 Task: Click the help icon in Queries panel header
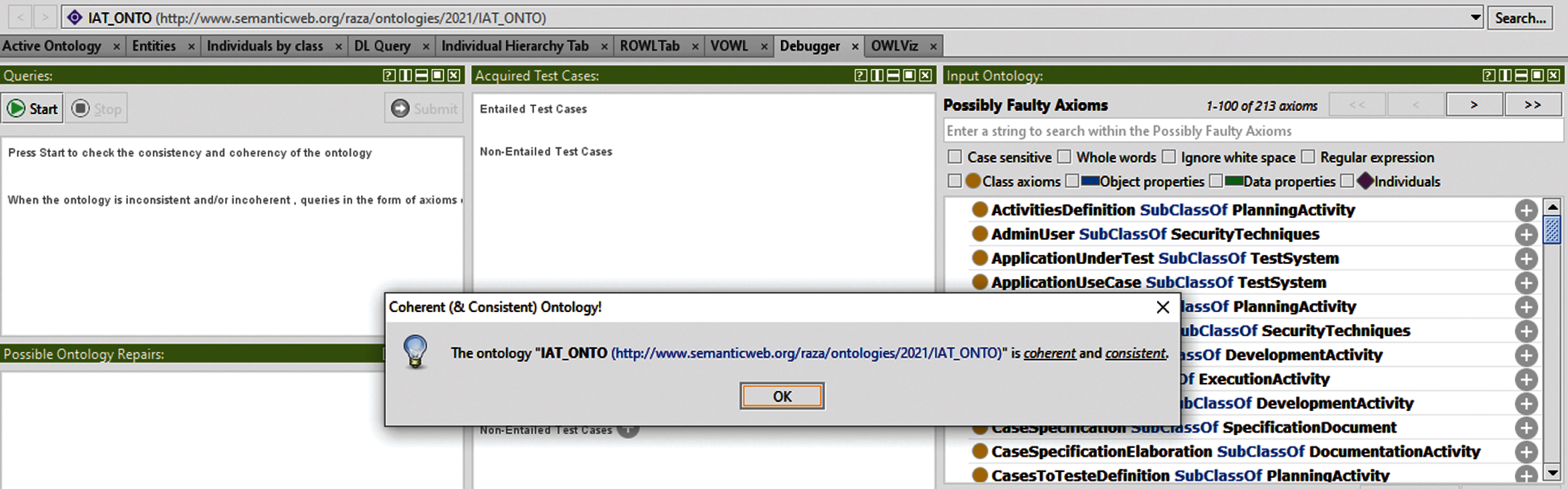(389, 76)
